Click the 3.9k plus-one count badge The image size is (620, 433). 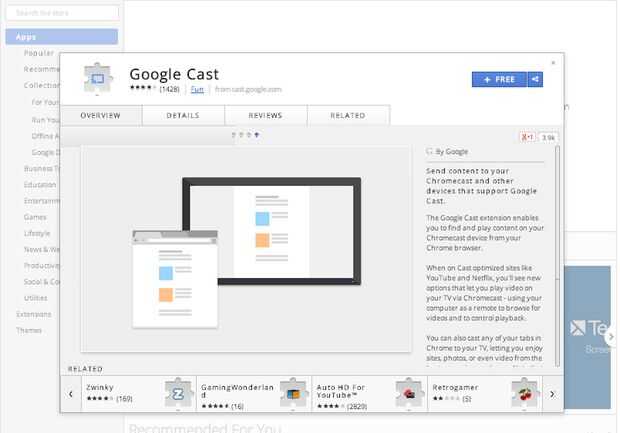[548, 138]
